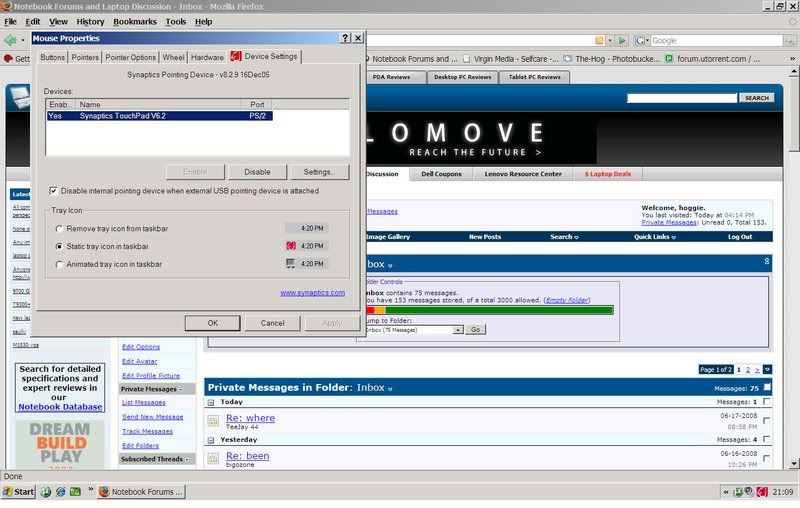Click the Google search engine icon
This screenshot has height=508, width=800.
639,40
